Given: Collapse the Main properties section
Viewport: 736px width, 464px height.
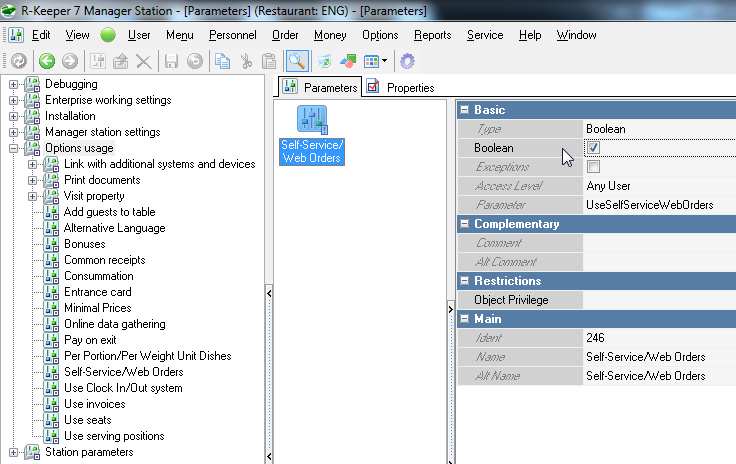Looking at the screenshot, I should [x=464, y=319].
